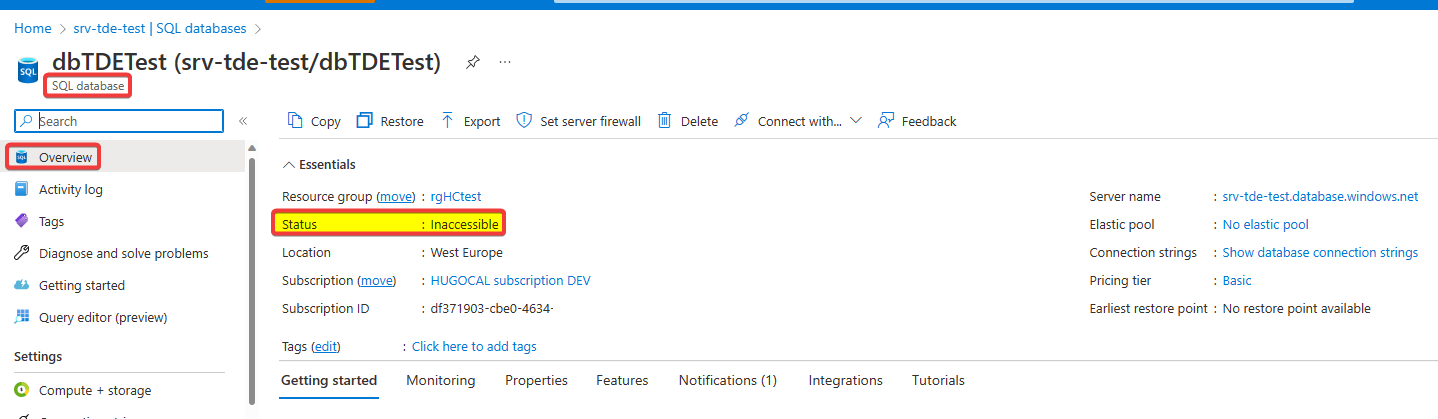Expand the Connect with dropdown arrow
The height and width of the screenshot is (419, 1438).
(856, 121)
